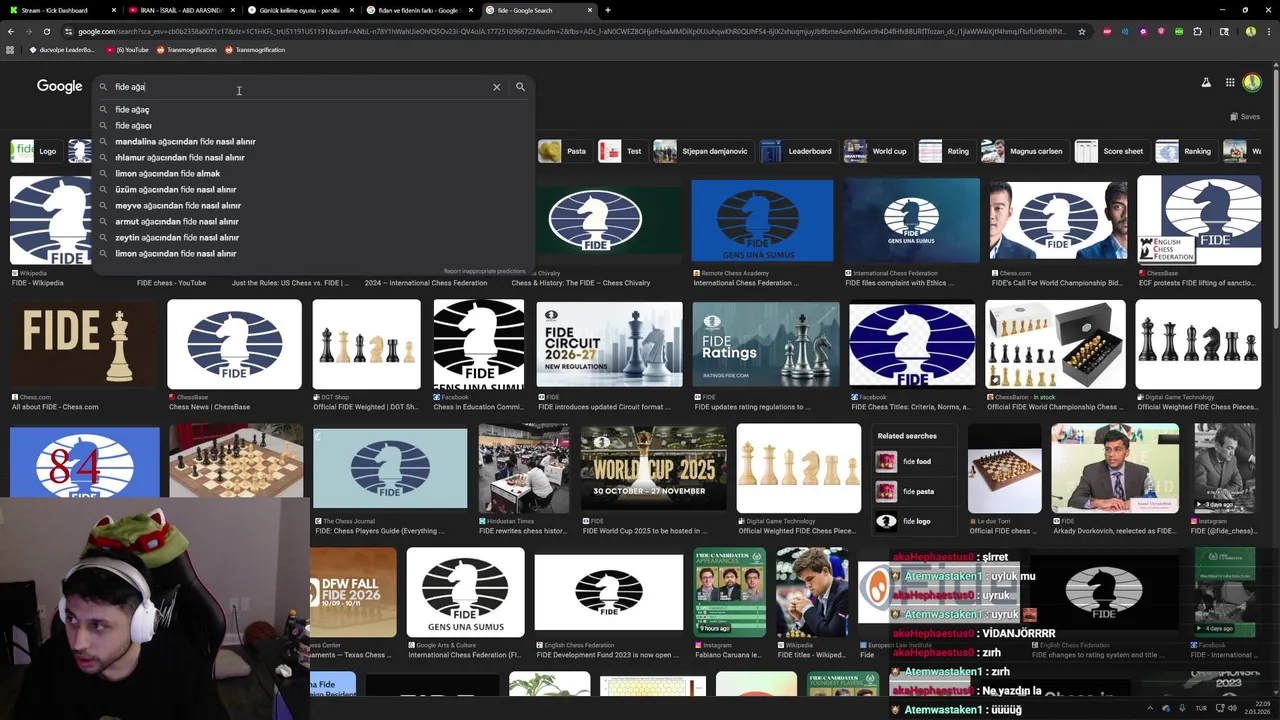Open related search 'fide logo'
The image size is (1280, 720).
click(x=915, y=521)
